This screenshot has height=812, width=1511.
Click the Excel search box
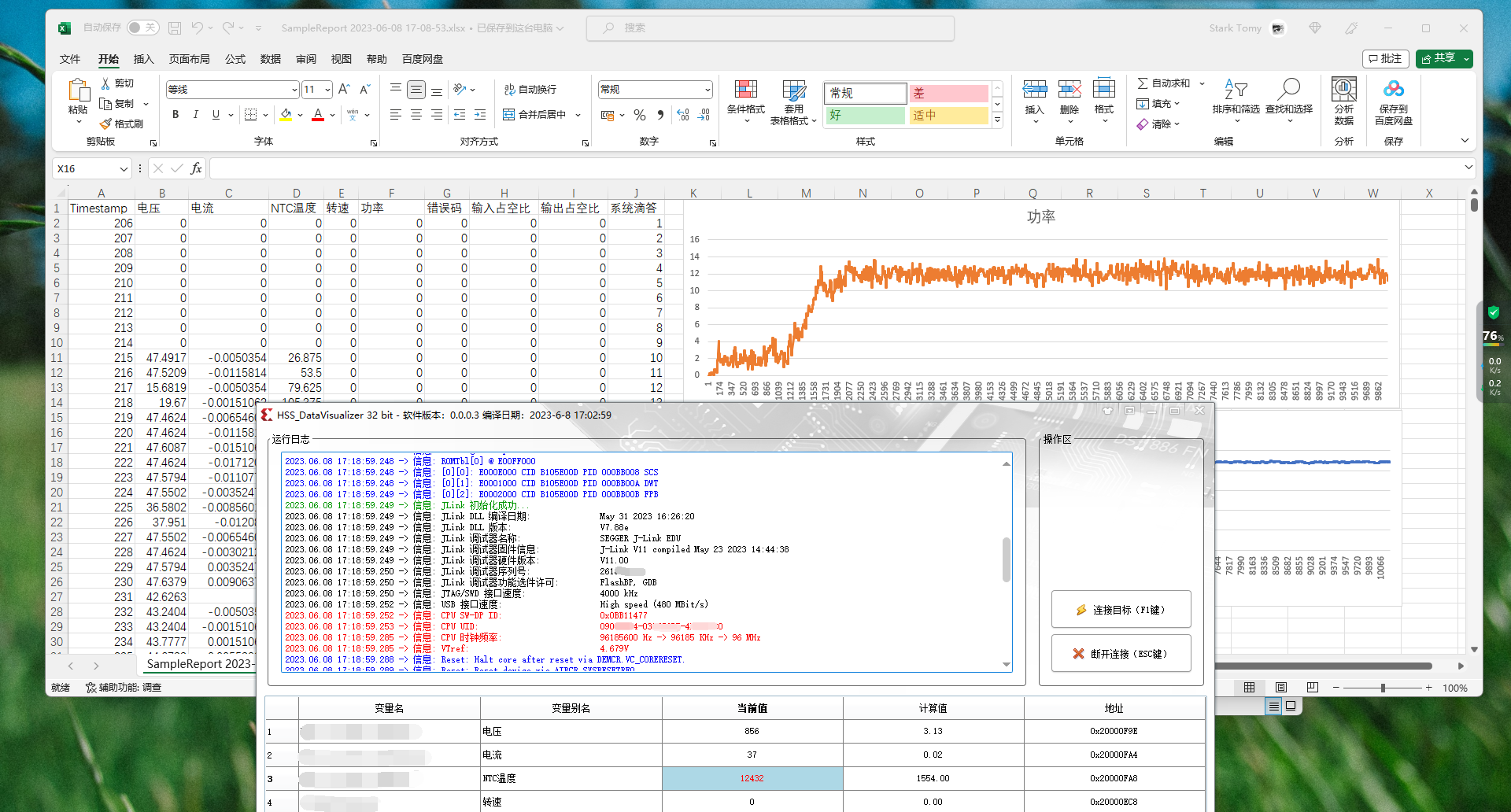pyautogui.click(x=770, y=28)
